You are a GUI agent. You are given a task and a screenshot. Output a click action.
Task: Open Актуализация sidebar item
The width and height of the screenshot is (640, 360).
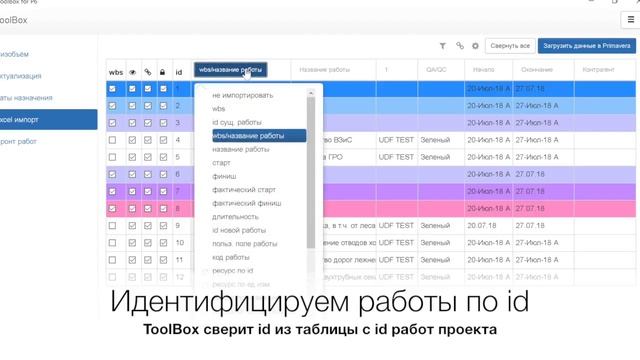click(x=20, y=76)
